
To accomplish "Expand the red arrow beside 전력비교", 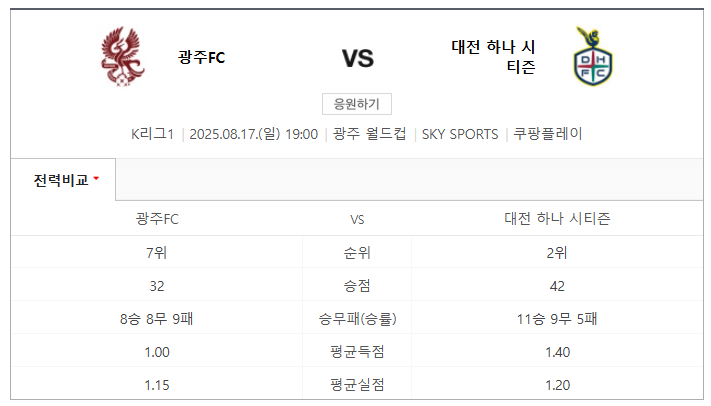I will click(x=96, y=179).
